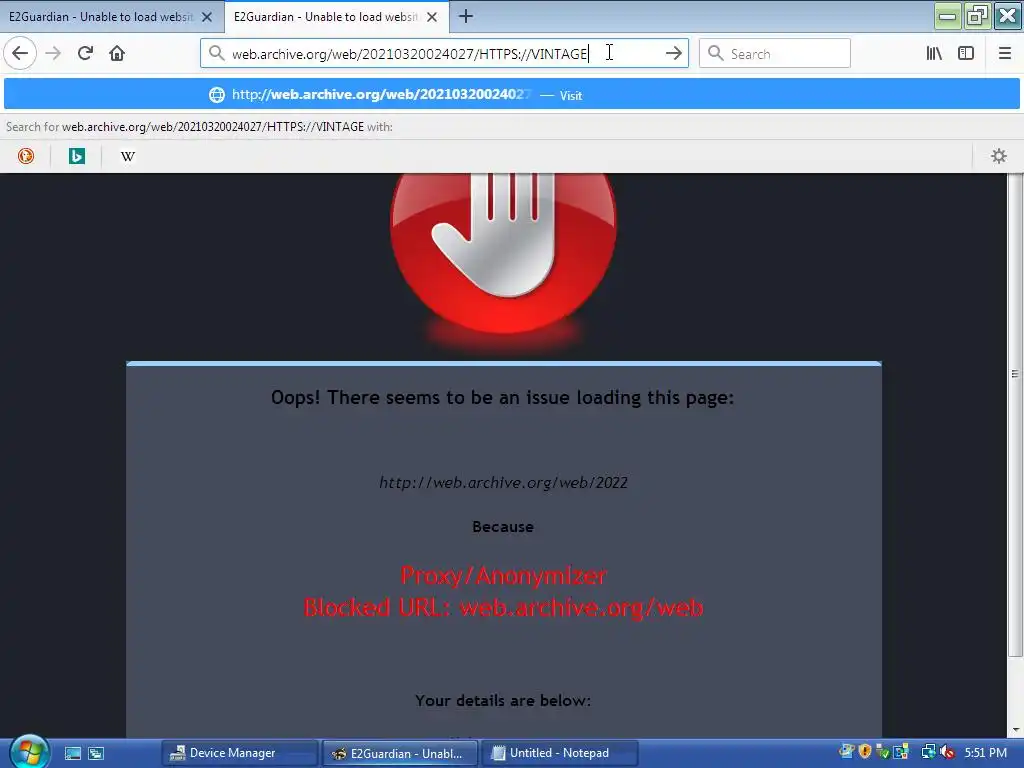Reload the current page
The width and height of the screenshot is (1024, 768).
tap(85, 53)
